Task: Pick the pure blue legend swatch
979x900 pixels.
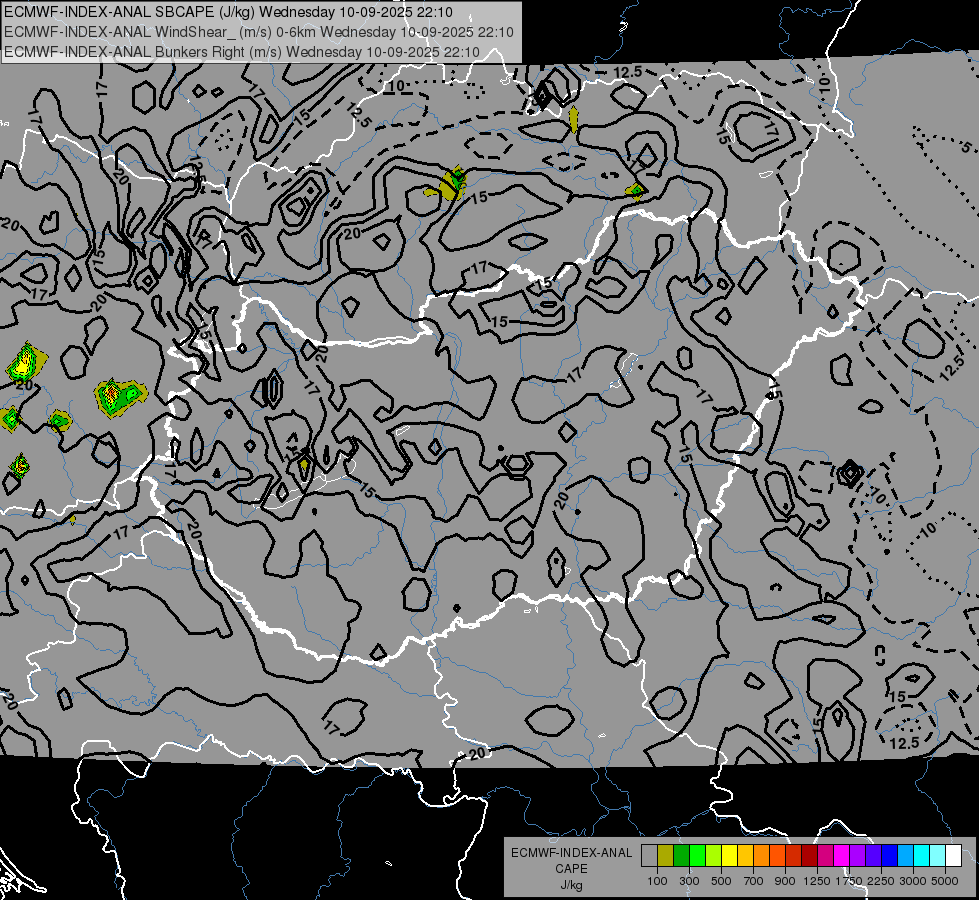Action: pyautogui.click(x=889, y=856)
